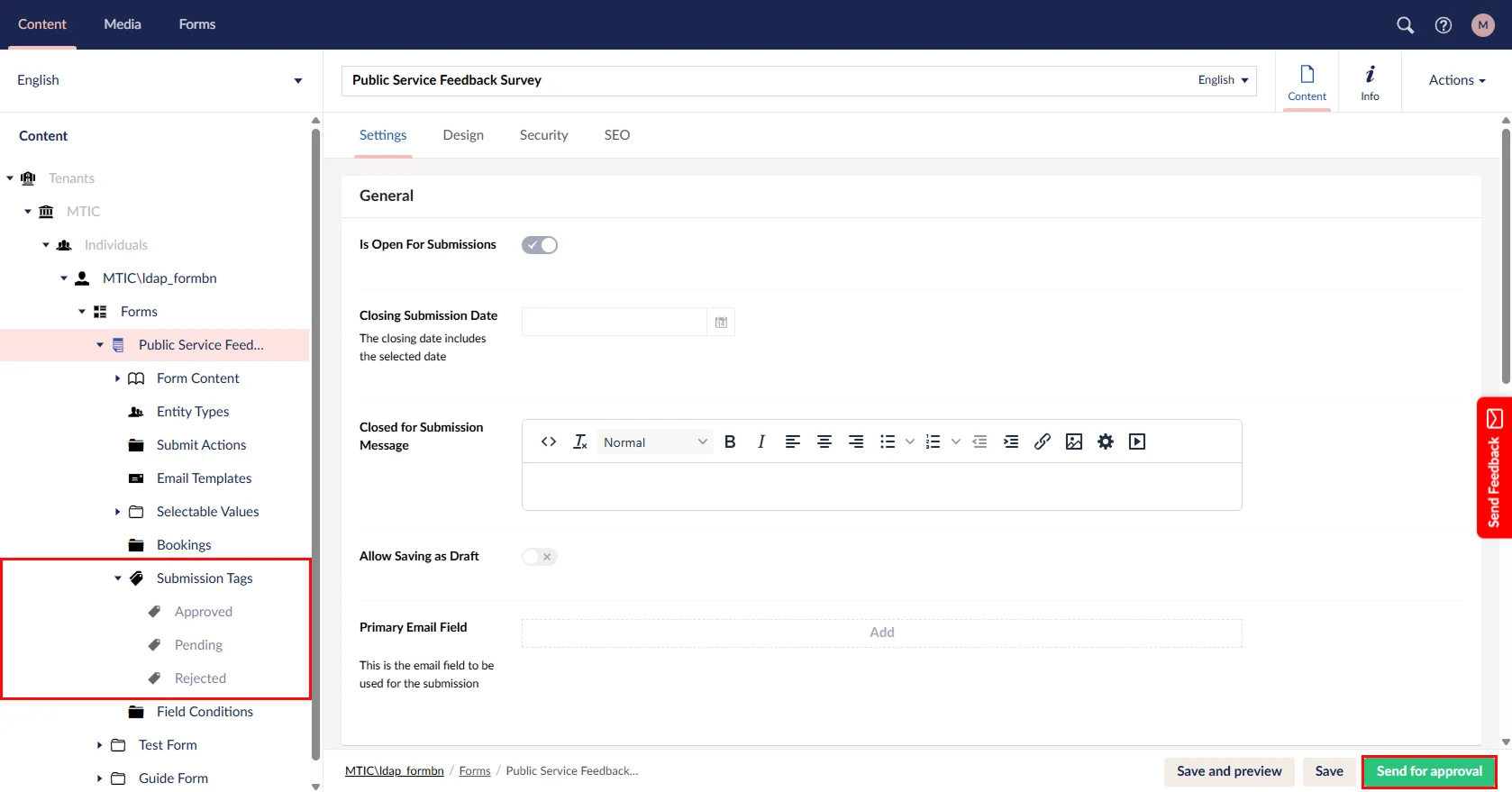Enable Allow Saving as Draft
The height and width of the screenshot is (792, 1512).
click(x=540, y=557)
